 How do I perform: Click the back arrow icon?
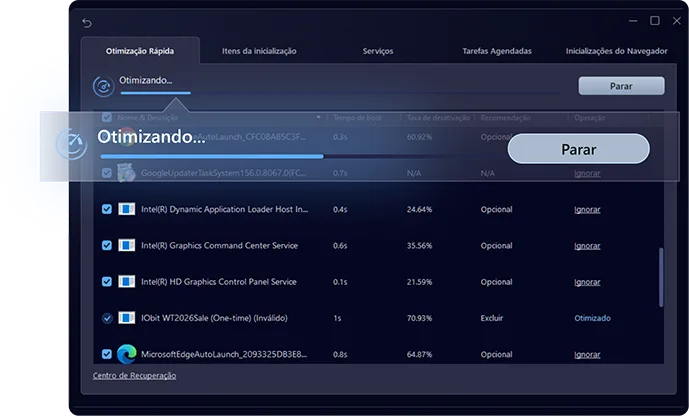(x=87, y=23)
